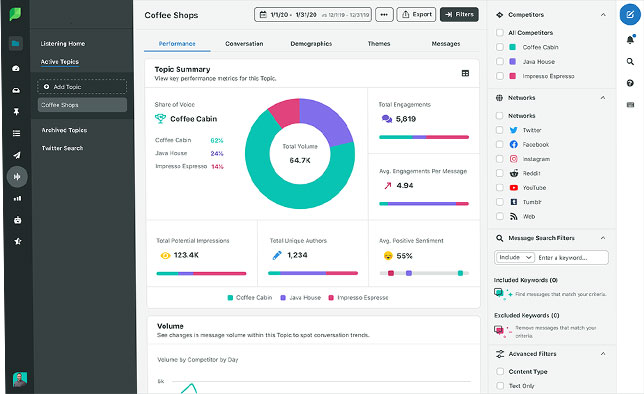This screenshot has height=394, width=644.
Task: Switch to the Demographics tab
Action: click(x=311, y=44)
